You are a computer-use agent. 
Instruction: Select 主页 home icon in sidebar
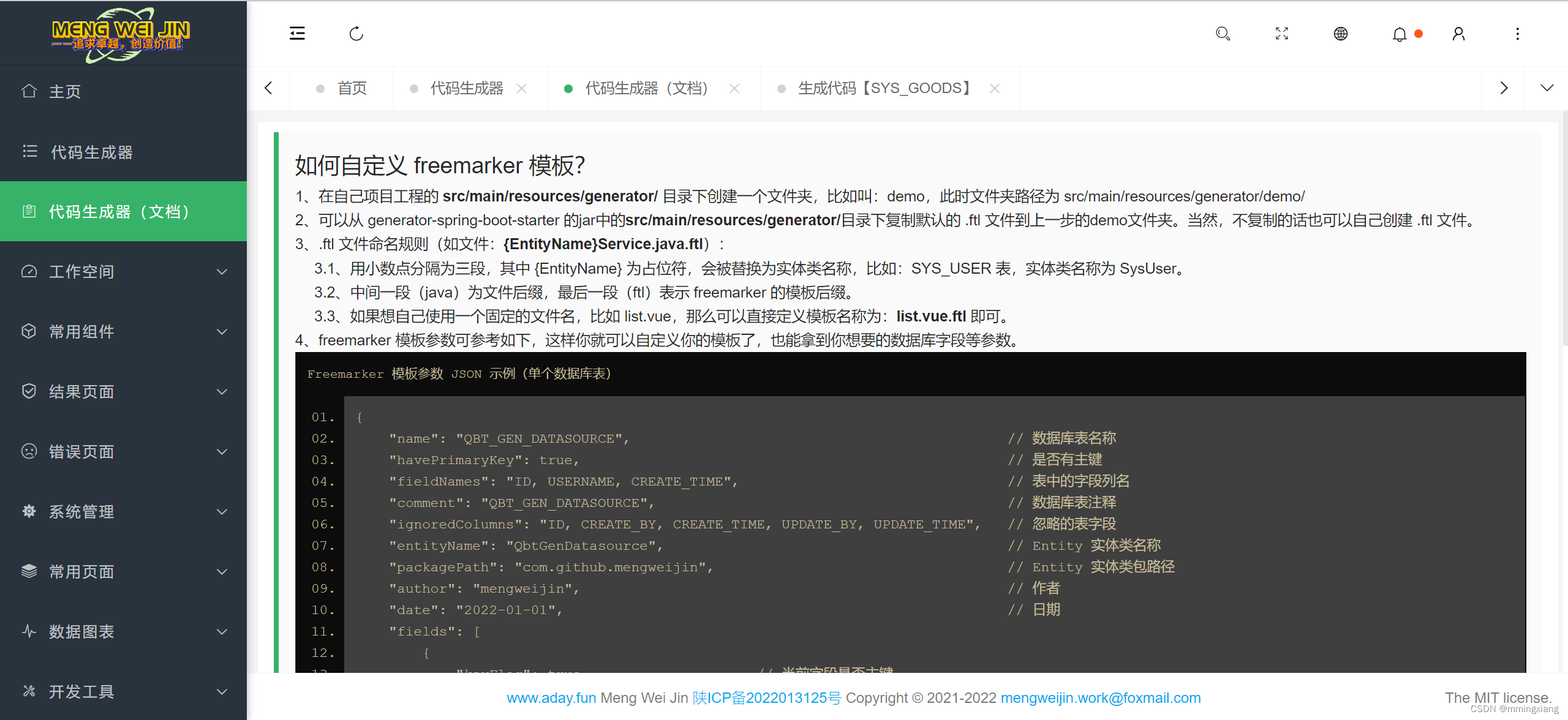click(x=64, y=91)
